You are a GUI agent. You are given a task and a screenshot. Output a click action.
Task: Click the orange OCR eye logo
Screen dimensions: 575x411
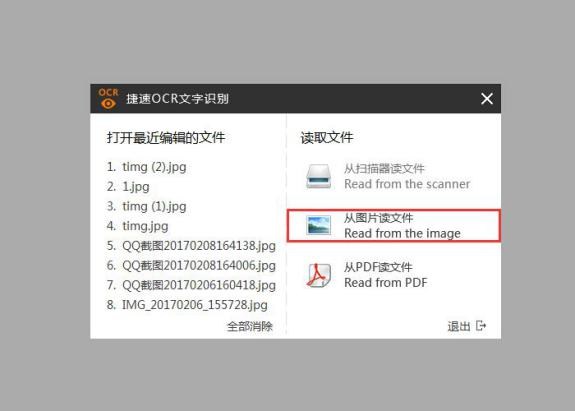(108, 99)
